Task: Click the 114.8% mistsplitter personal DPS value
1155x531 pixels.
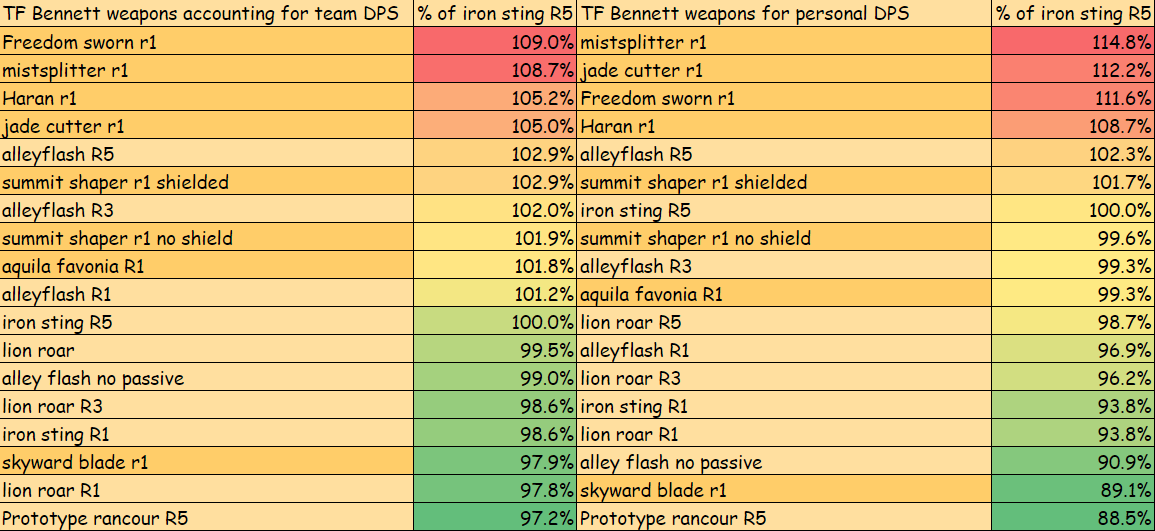Action: pyautogui.click(x=1072, y=42)
